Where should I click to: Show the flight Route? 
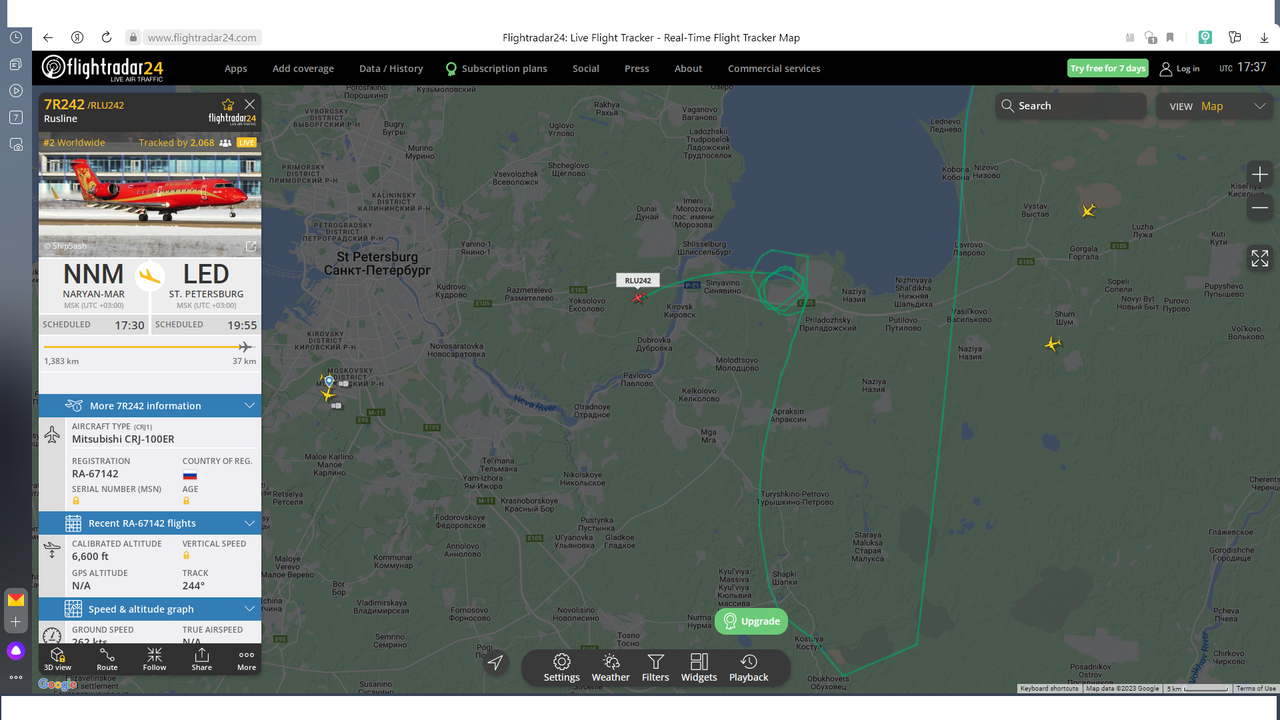point(107,659)
